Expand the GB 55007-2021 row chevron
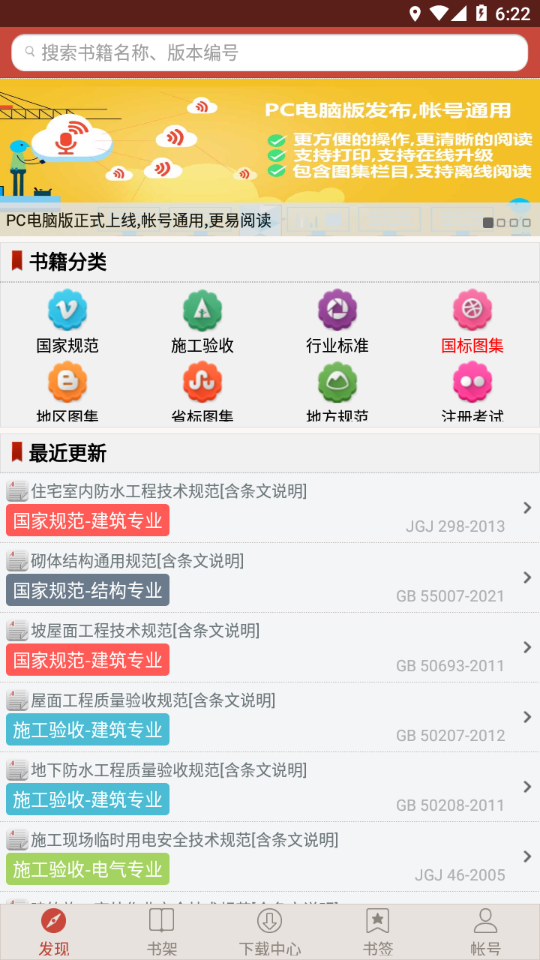Viewport: 540px width, 960px height. [527, 577]
